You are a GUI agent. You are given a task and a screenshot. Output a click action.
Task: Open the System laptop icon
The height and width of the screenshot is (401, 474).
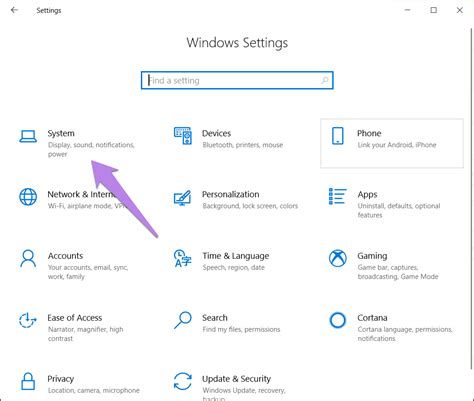[28, 136]
